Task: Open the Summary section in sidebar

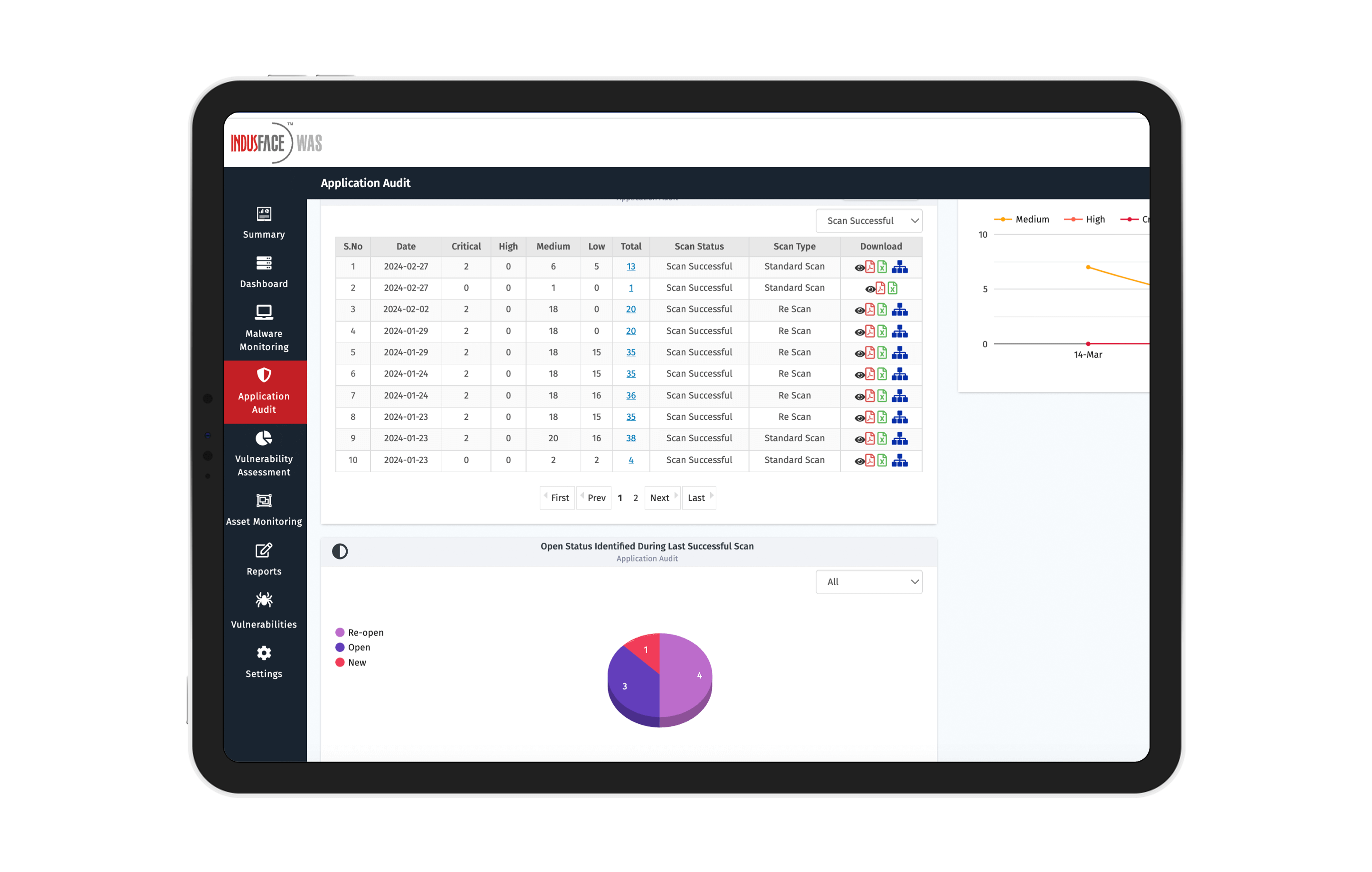Action: [263, 222]
